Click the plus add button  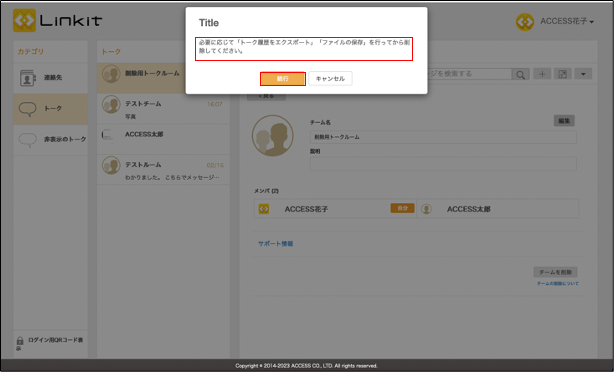(x=542, y=74)
